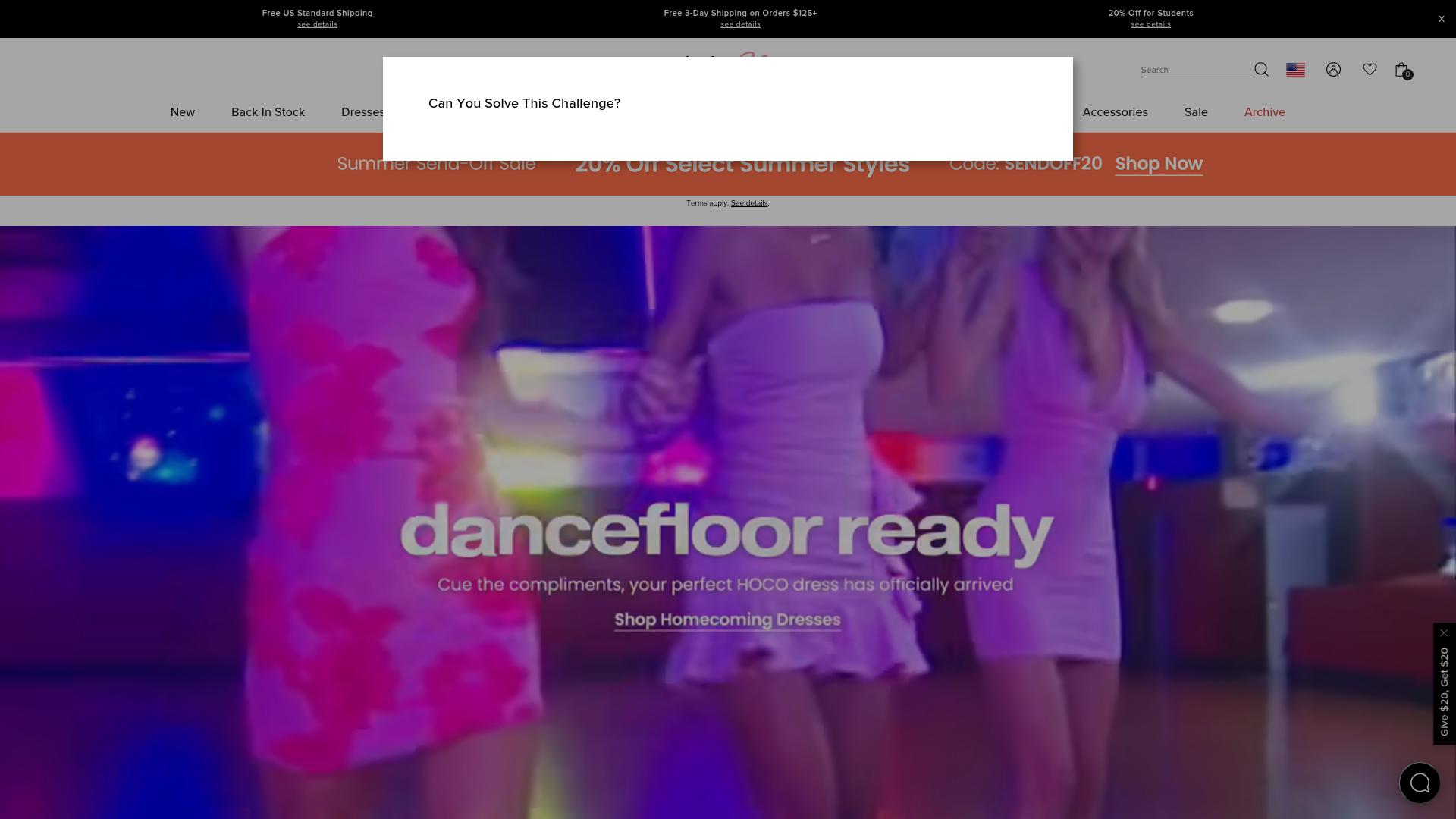Open the New menu item
1456x819 pixels.
[183, 112]
